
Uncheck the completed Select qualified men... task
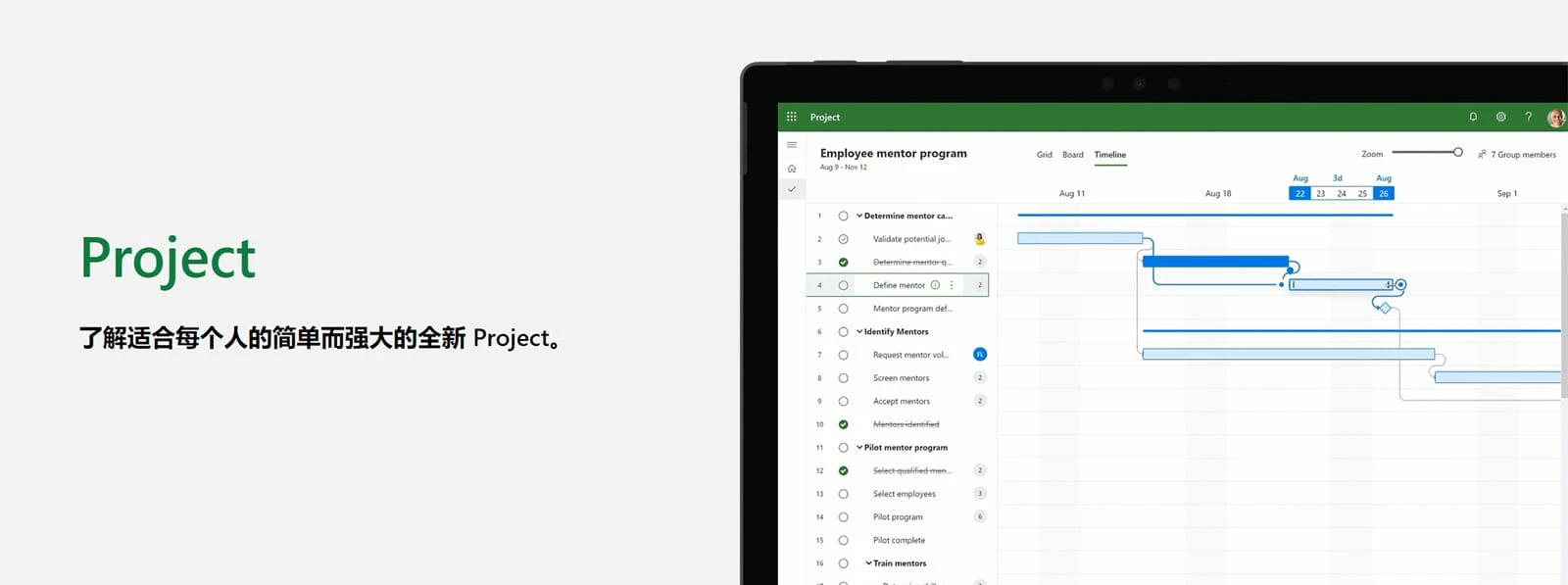[843, 470]
